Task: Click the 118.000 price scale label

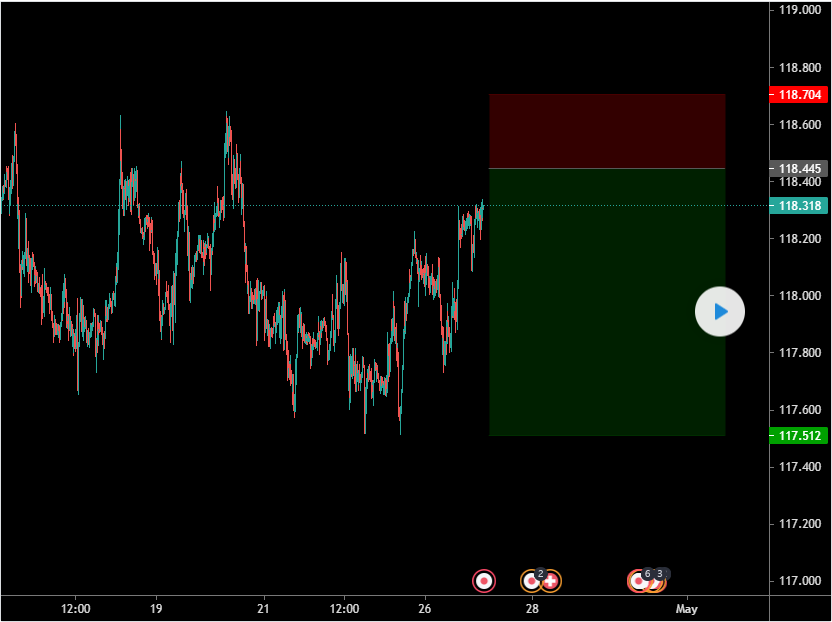Action: 799,296
